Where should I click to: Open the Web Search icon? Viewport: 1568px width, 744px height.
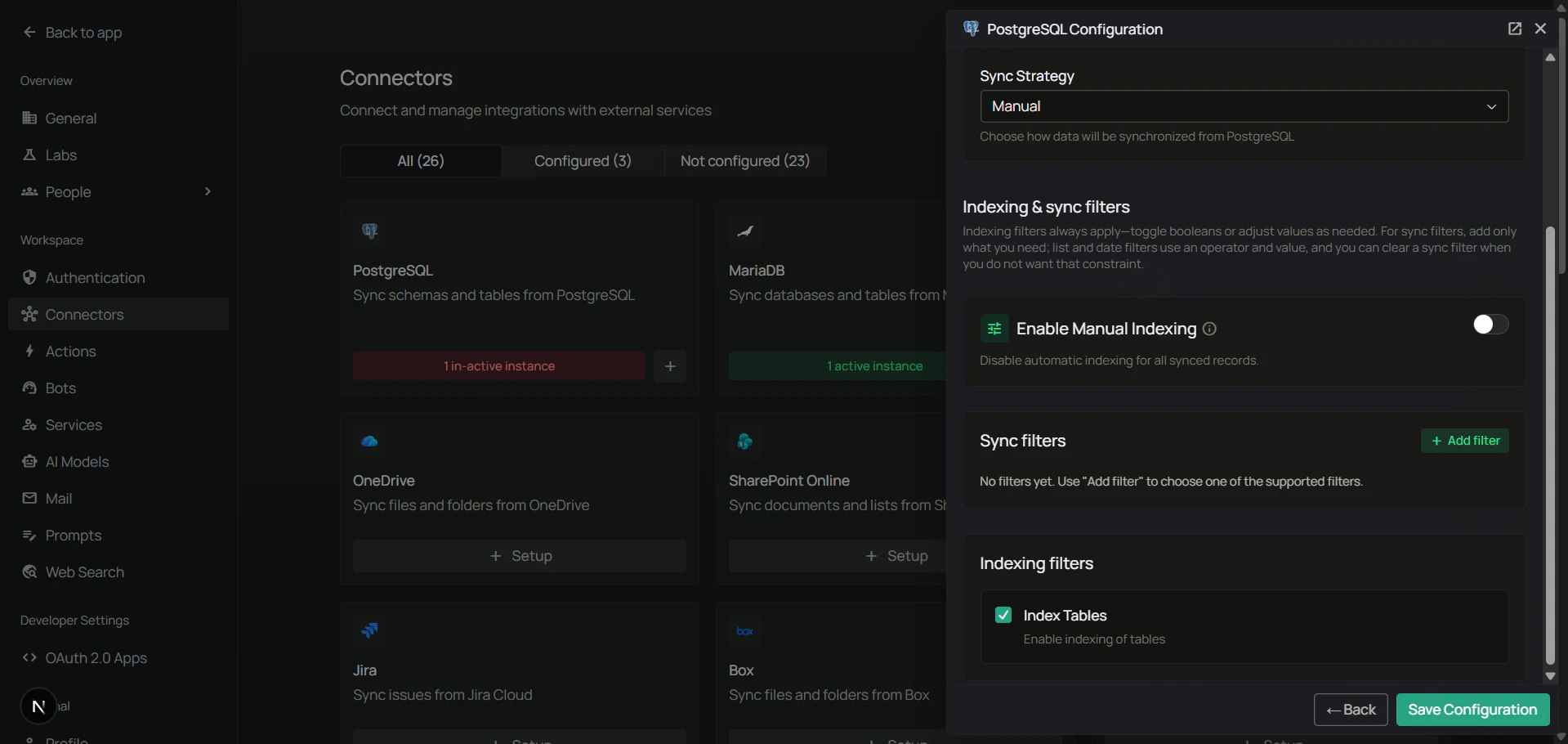pos(29,572)
